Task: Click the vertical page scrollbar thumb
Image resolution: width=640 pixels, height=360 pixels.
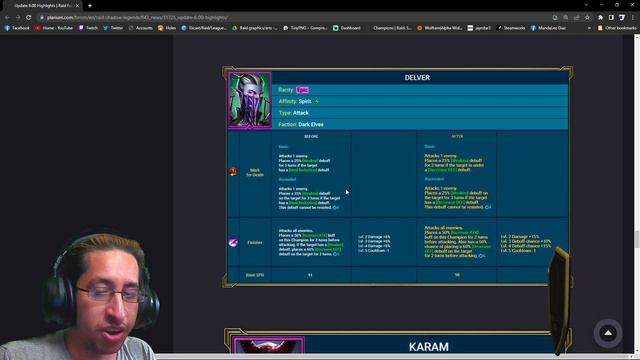Action: [636, 239]
